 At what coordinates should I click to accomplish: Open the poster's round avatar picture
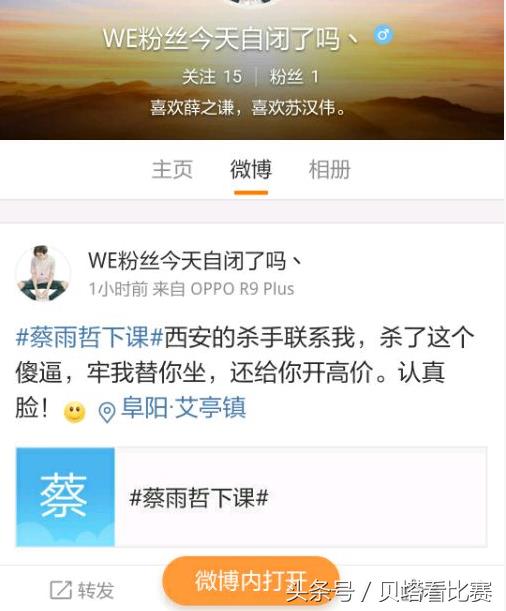point(43,273)
